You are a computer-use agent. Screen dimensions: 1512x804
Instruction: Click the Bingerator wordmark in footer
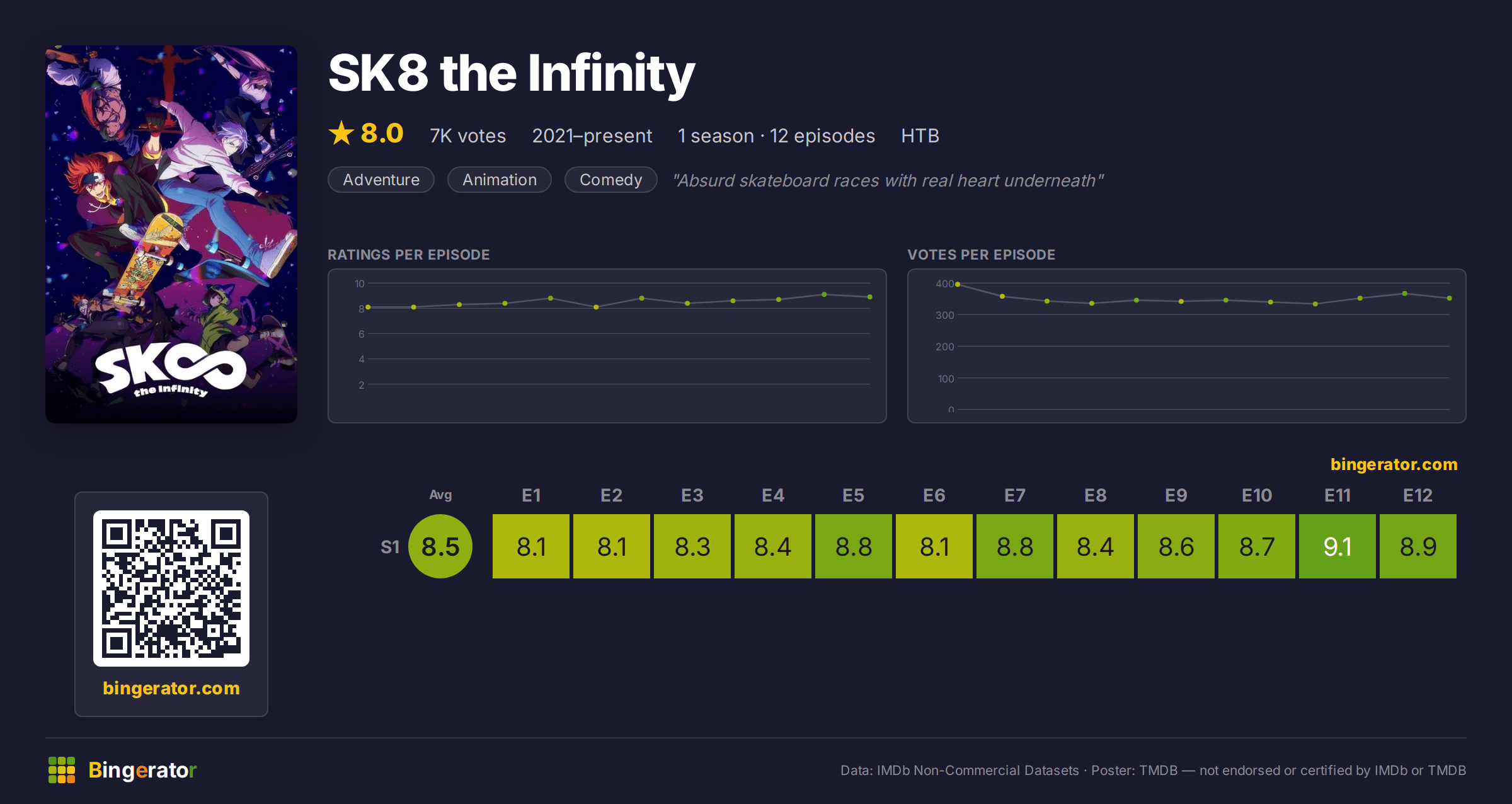pyautogui.click(x=142, y=770)
